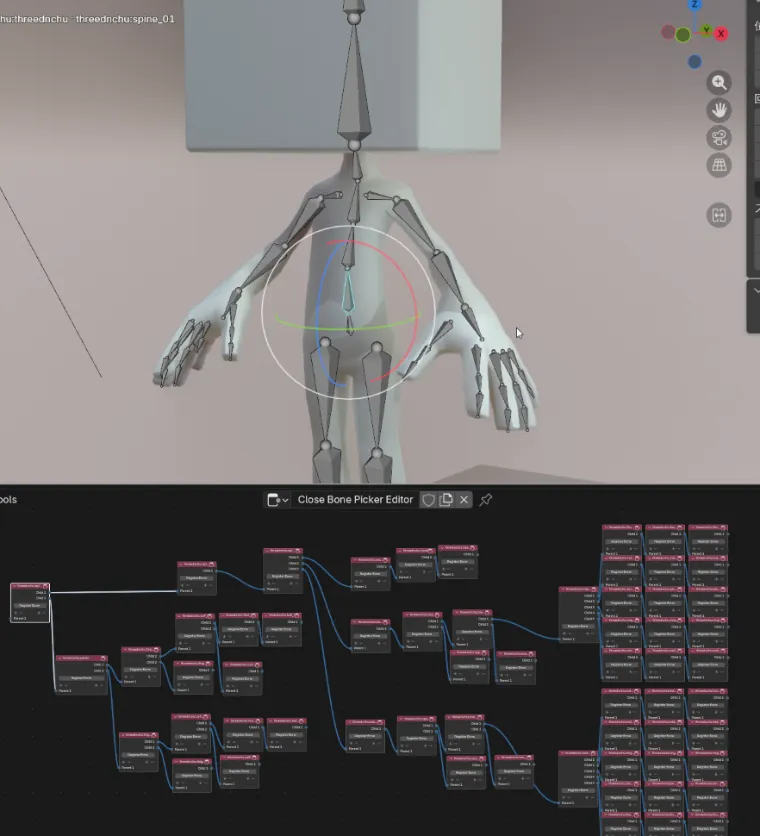
Task: Click the bracketed frame icon below grid icon
Action: pos(719,215)
